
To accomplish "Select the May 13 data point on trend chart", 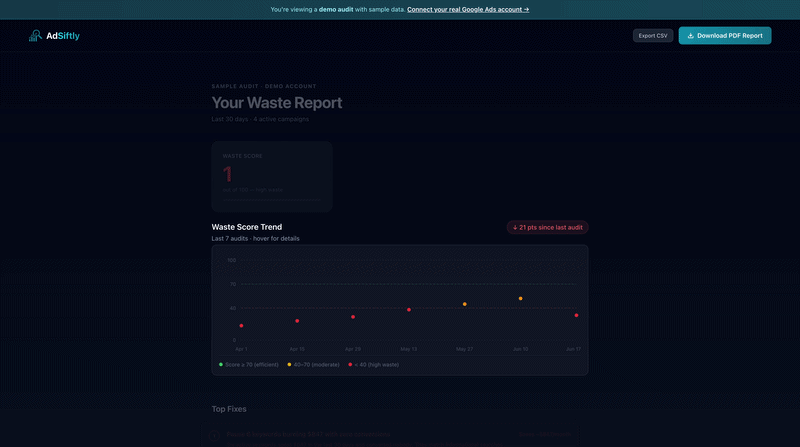I will coord(409,310).
